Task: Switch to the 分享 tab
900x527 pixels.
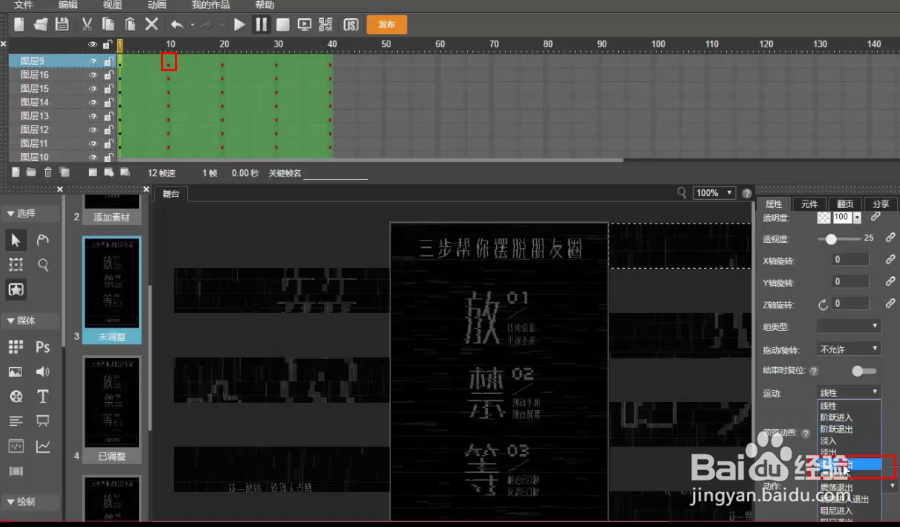Action: [880, 204]
